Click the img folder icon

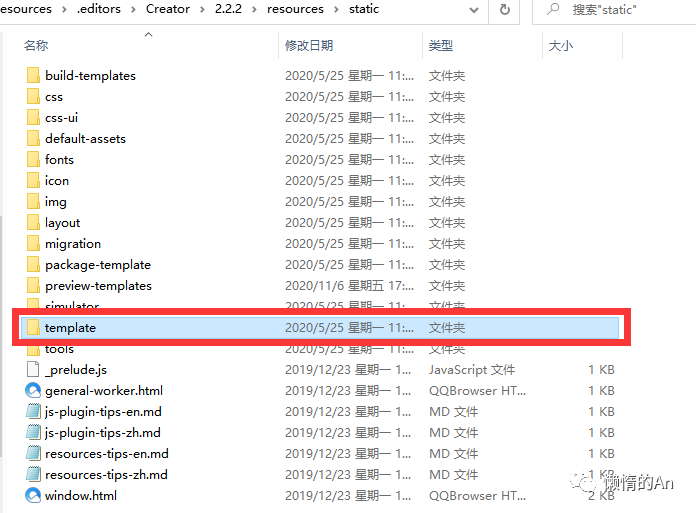[x=33, y=201]
